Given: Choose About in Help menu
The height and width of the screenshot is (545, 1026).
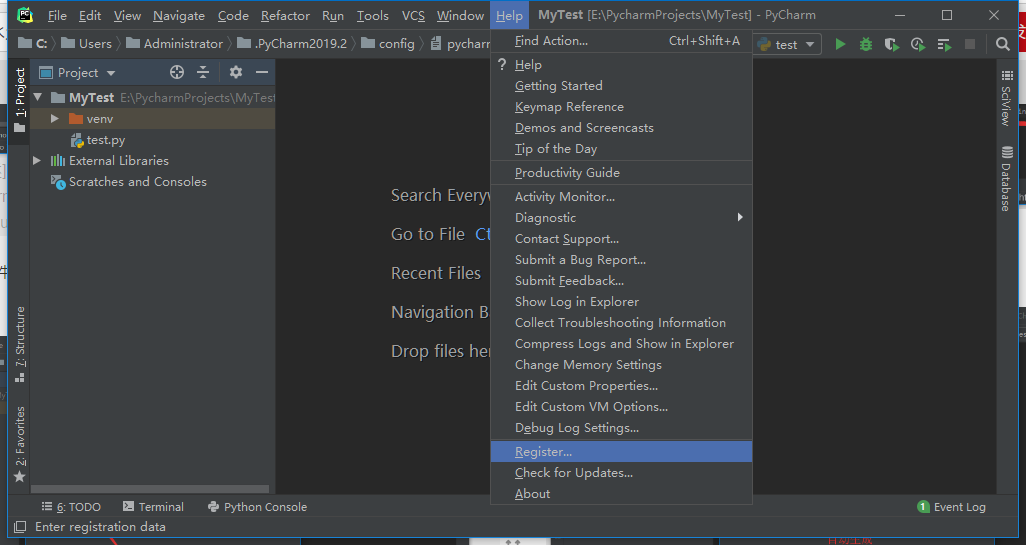Looking at the screenshot, I should (621, 493).
